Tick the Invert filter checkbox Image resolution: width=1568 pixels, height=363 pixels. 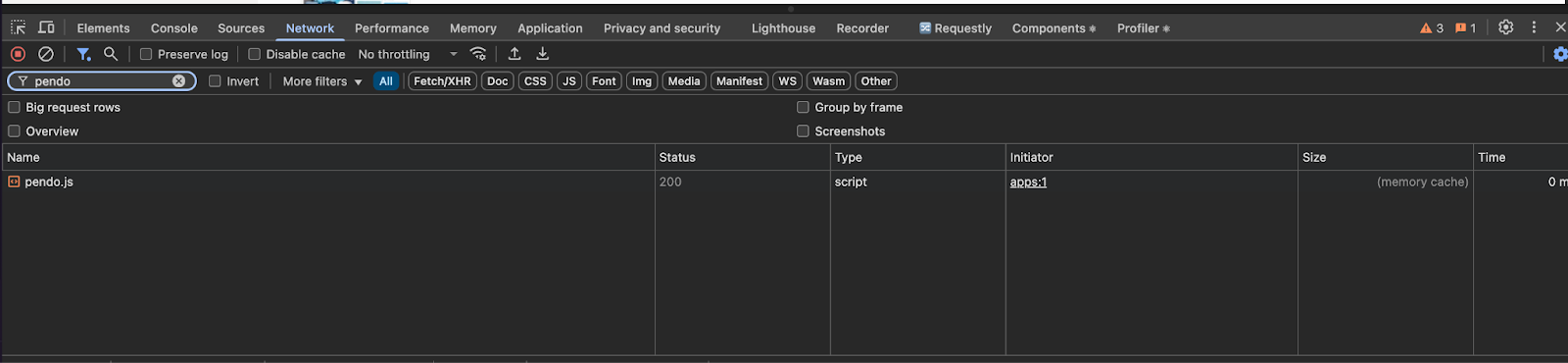coord(215,81)
